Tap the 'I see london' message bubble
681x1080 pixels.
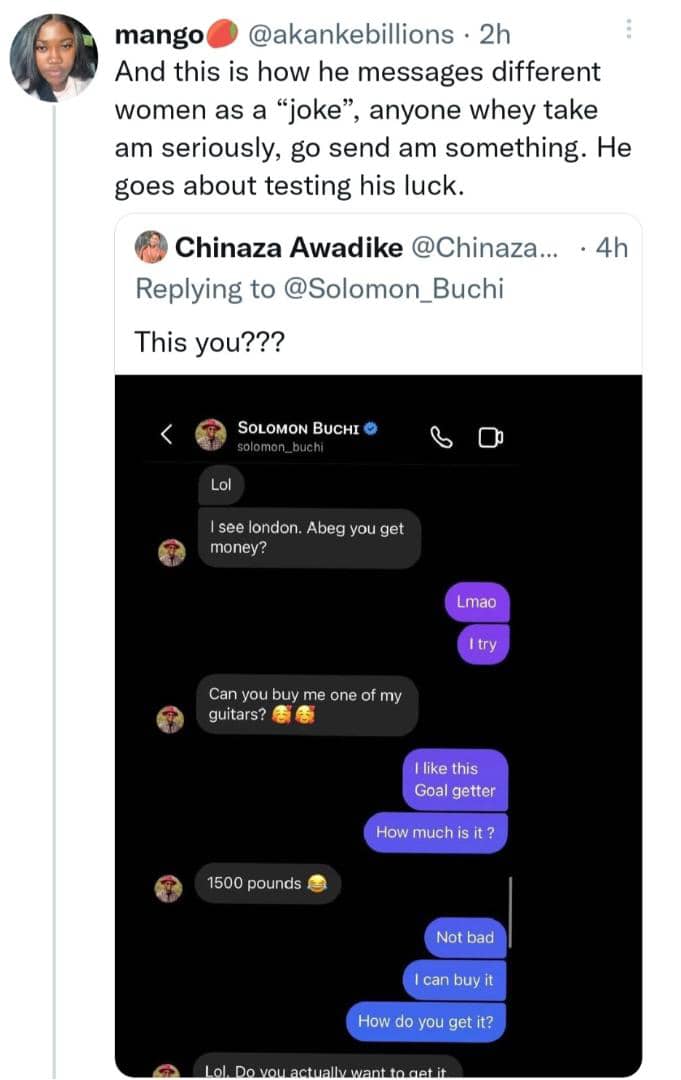(308, 538)
